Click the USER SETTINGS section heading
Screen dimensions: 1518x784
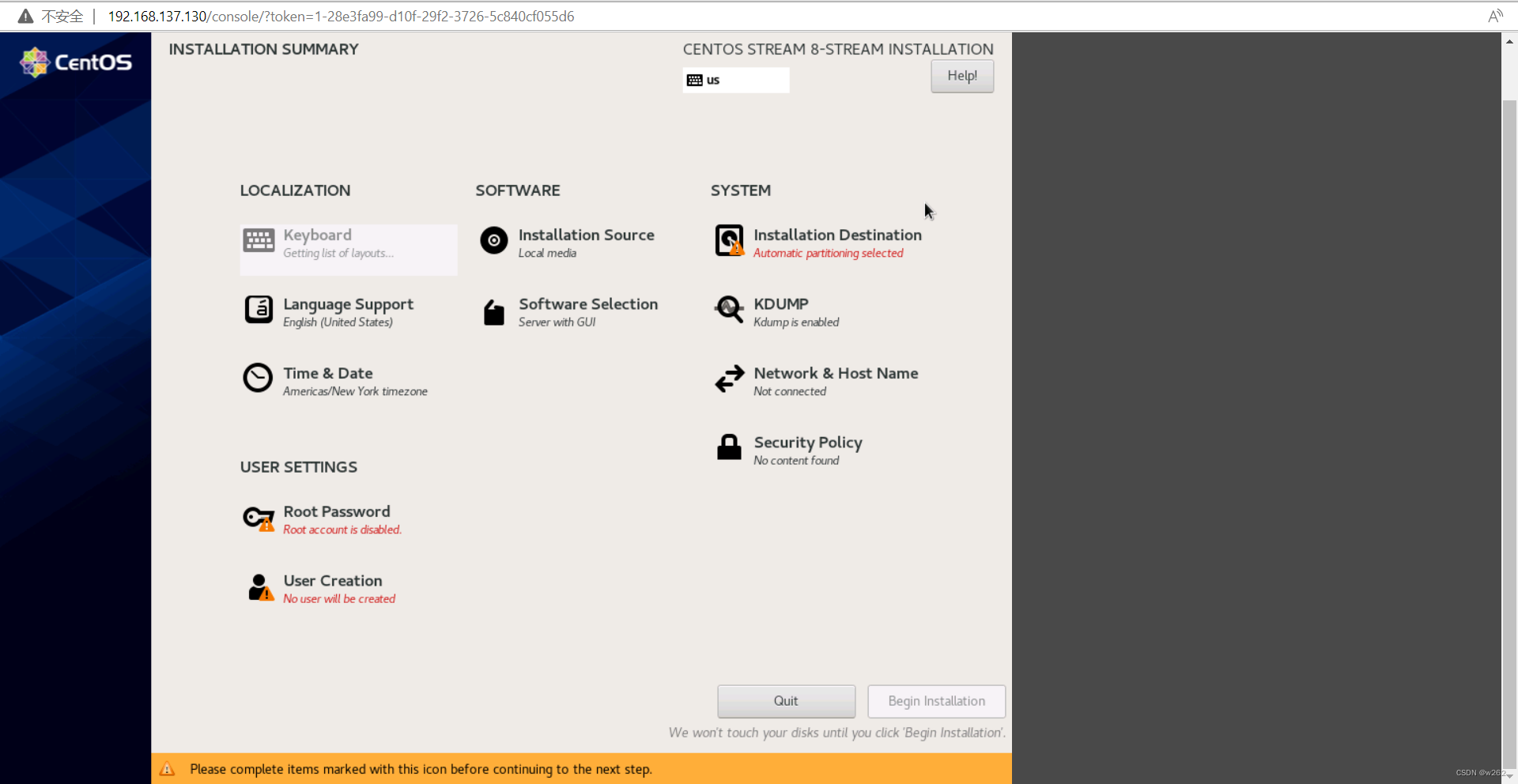point(299,467)
